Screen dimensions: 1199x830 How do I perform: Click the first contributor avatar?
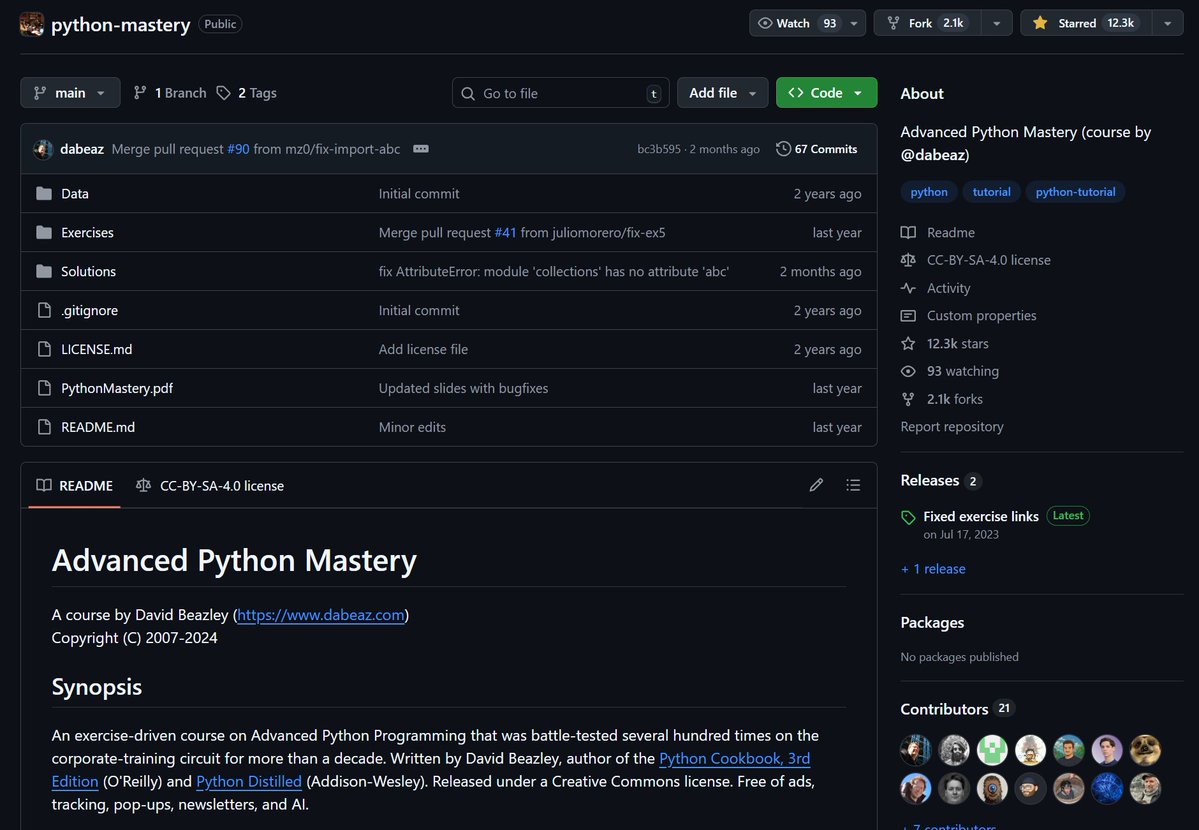tap(915, 750)
